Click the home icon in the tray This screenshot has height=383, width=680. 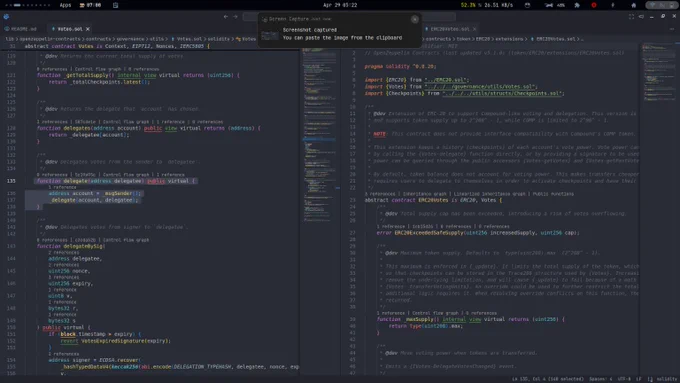634,5
